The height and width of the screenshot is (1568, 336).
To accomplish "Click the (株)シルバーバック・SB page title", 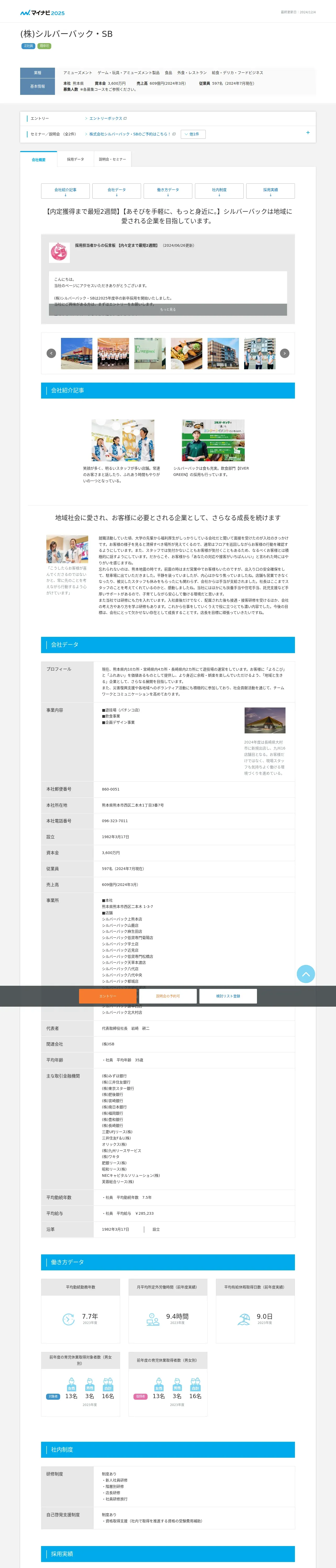I will tap(66, 34).
